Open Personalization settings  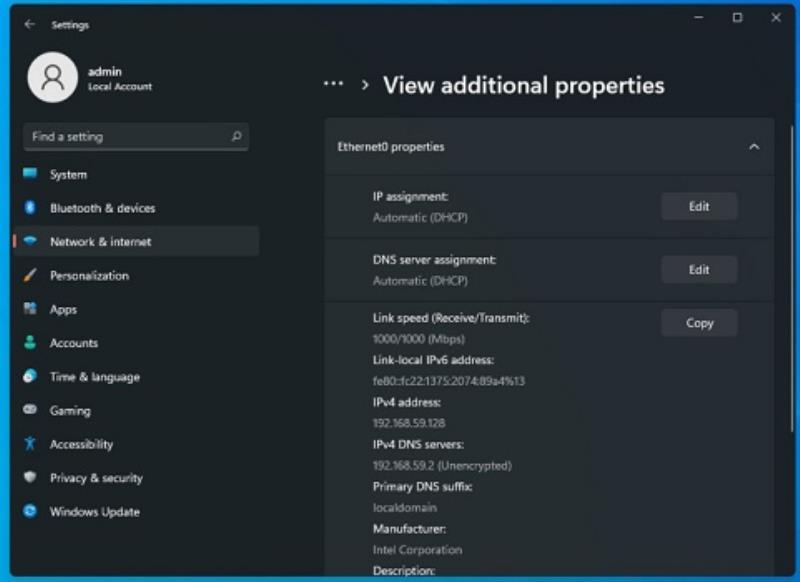[x=136, y=275]
